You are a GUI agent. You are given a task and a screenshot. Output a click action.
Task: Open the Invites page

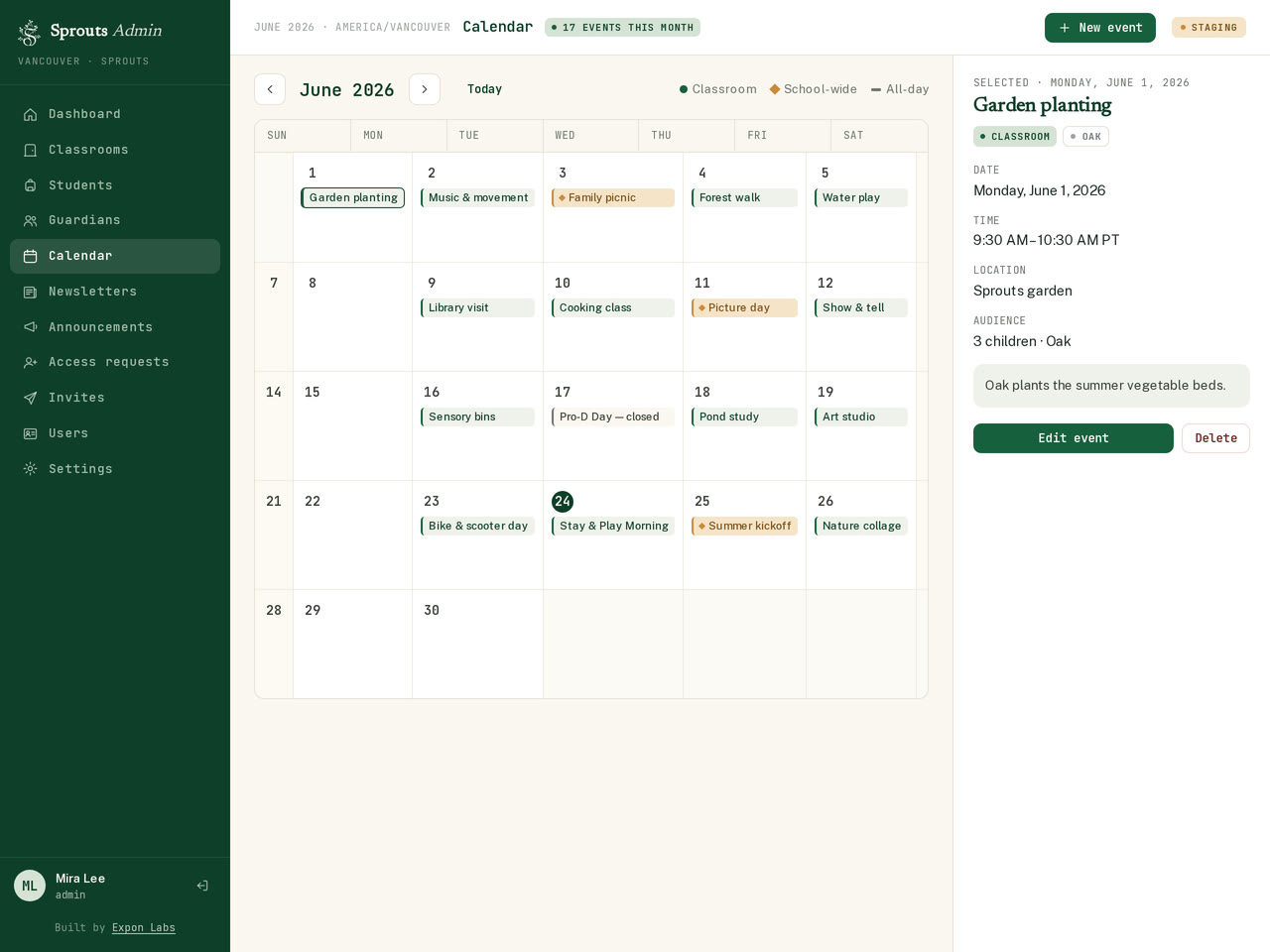point(115,398)
